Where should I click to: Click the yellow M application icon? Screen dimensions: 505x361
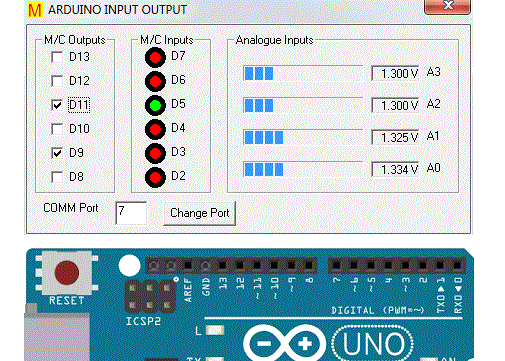click(35, 10)
